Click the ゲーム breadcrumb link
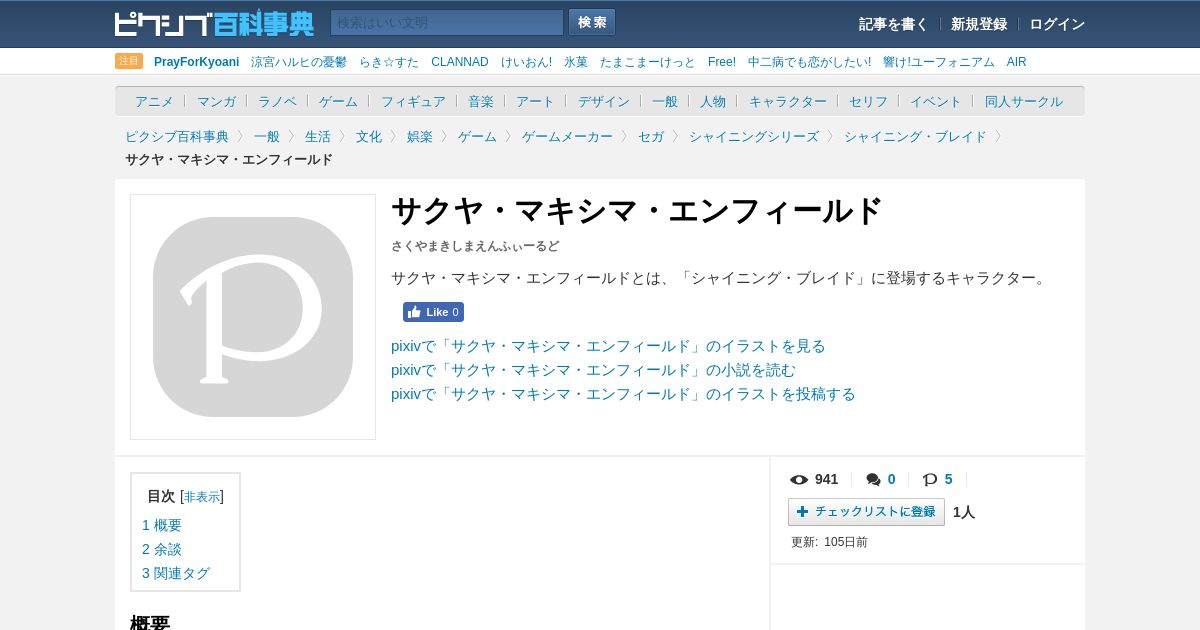1200x630 pixels. point(477,136)
